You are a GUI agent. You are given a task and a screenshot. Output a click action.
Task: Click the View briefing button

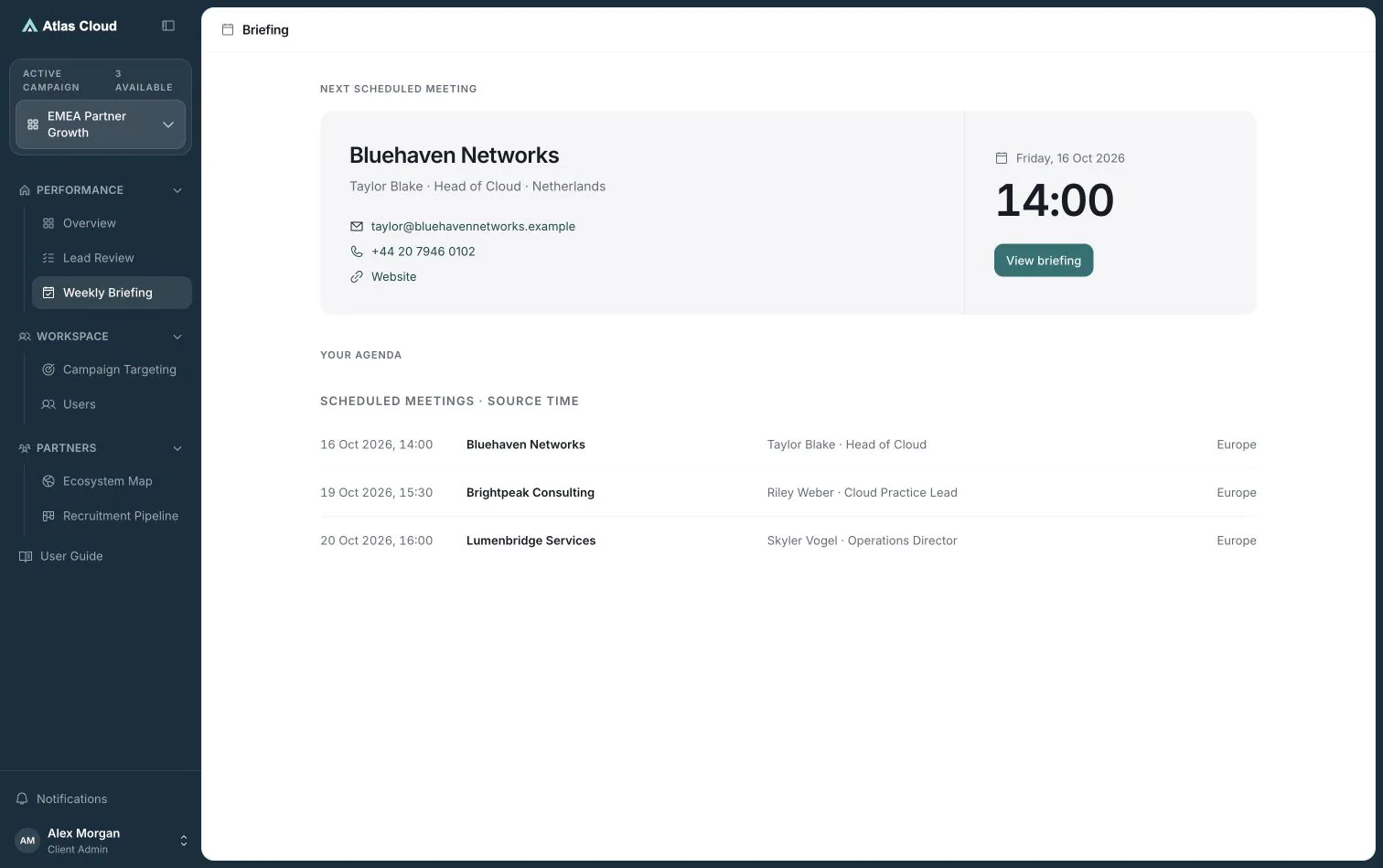click(1044, 260)
